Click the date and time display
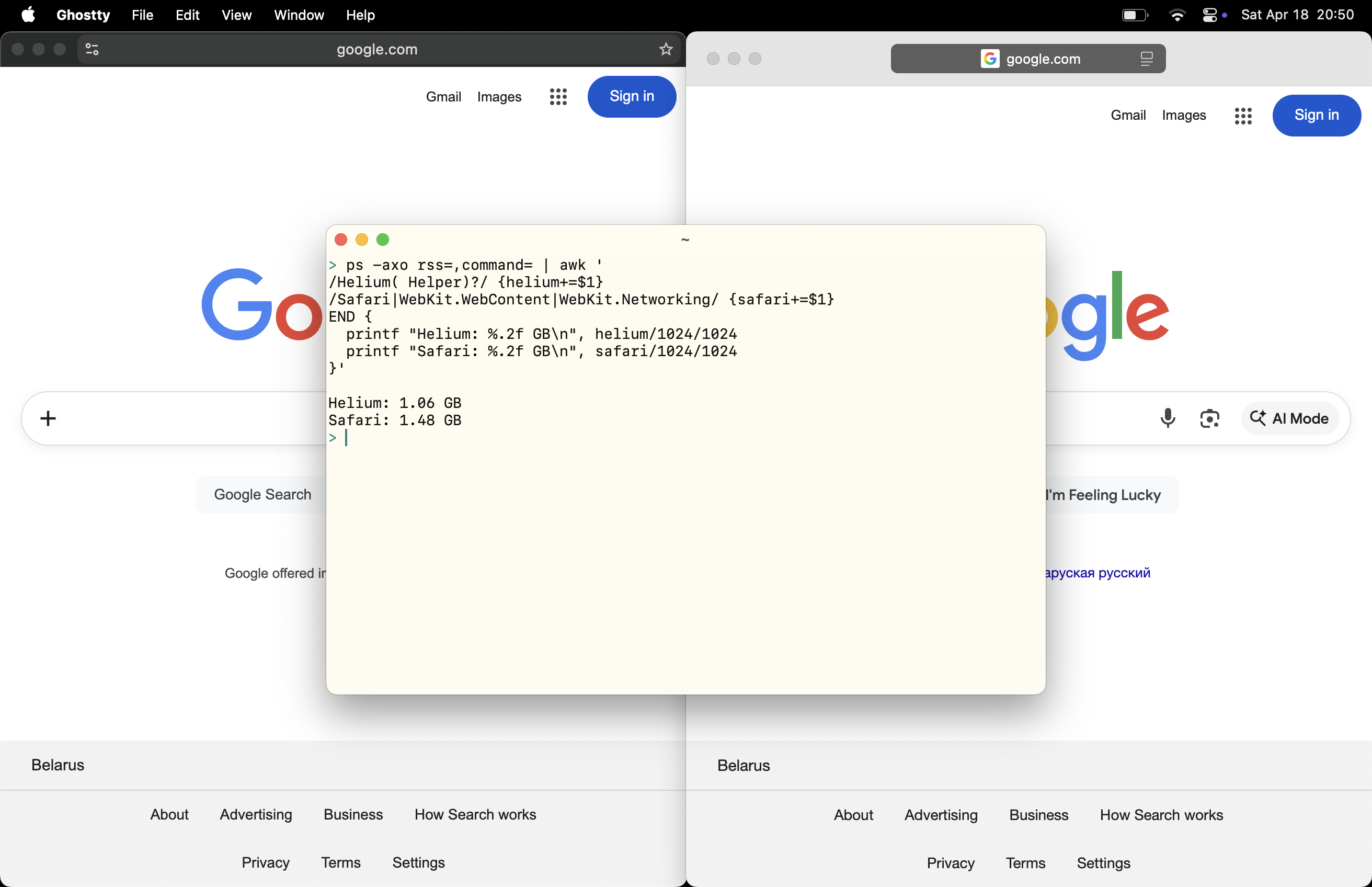1372x887 pixels. point(1297,15)
